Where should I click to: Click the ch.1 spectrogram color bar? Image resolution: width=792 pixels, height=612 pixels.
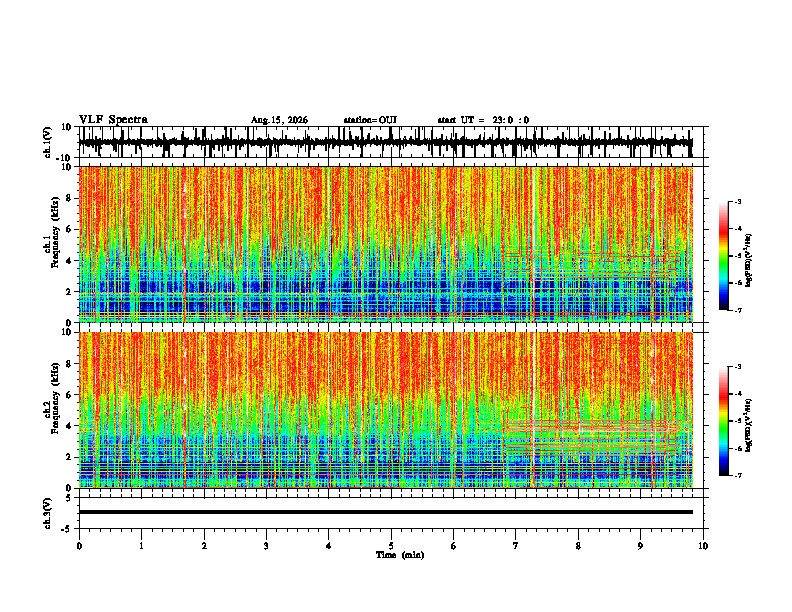(x=724, y=256)
